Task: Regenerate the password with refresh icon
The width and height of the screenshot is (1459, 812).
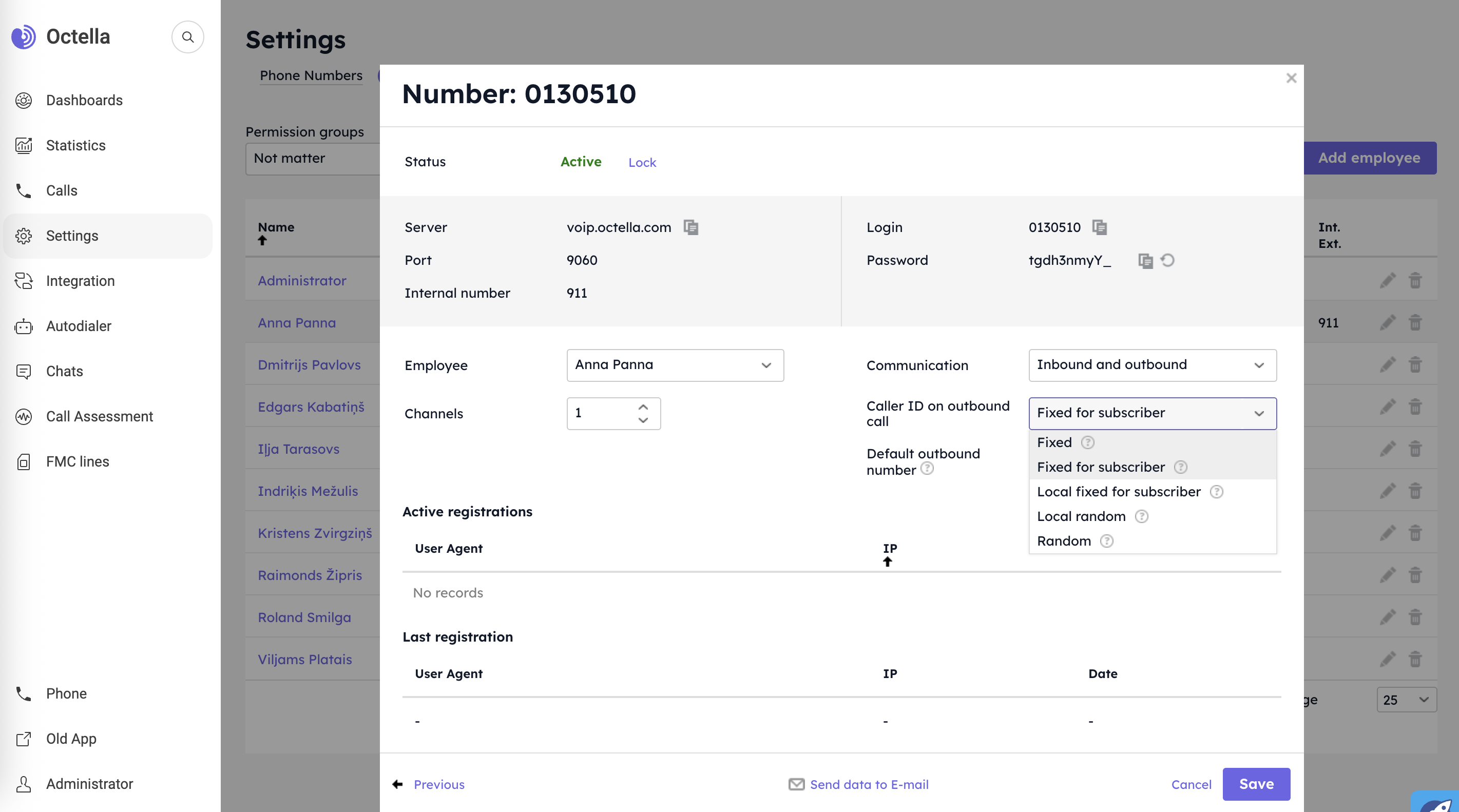Action: [1167, 260]
